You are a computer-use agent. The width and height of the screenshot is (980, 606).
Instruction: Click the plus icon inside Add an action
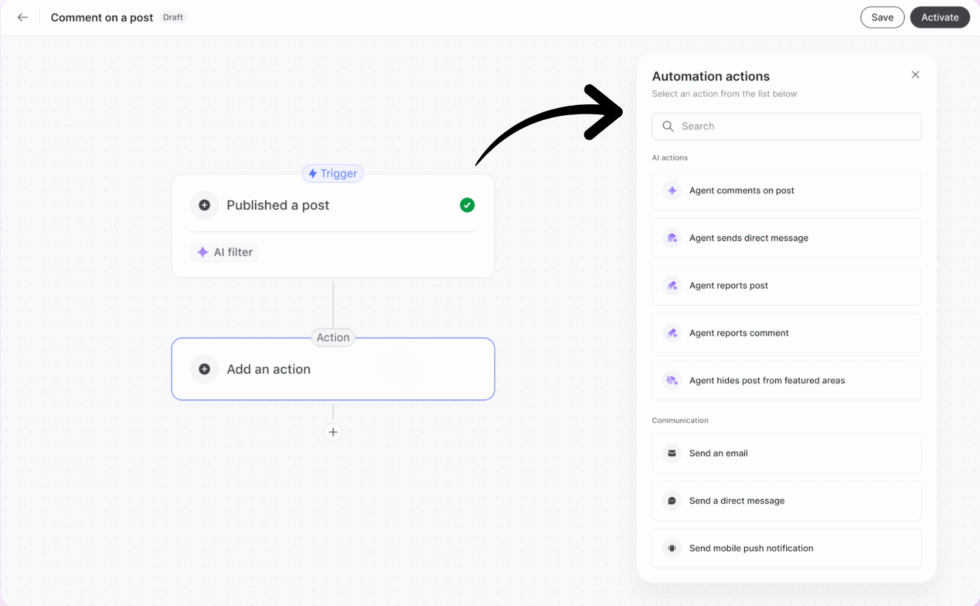point(204,369)
